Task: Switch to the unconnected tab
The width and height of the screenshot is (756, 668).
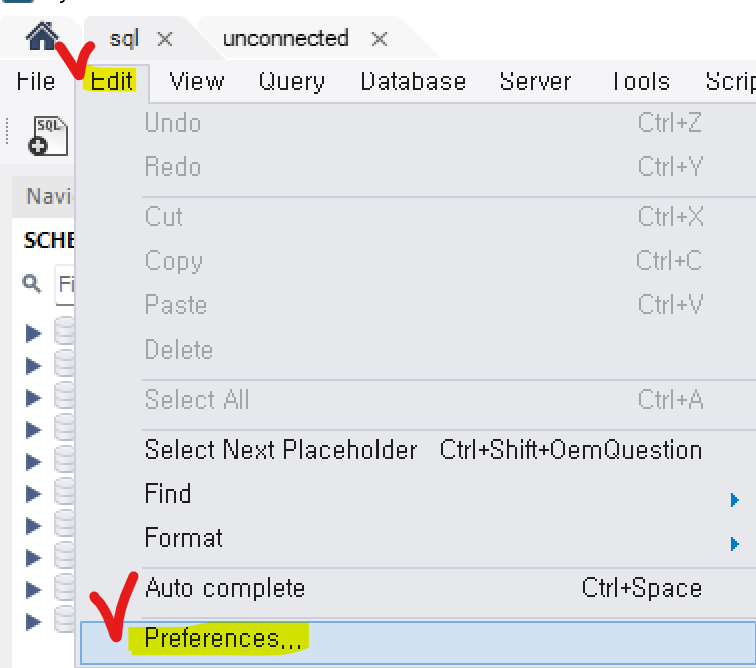Action: [286, 39]
